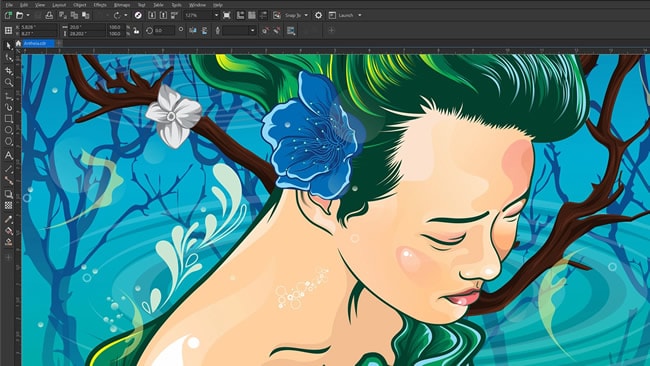Viewport: 650px width, 366px height.
Task: Open the File menu
Action: click(9, 5)
